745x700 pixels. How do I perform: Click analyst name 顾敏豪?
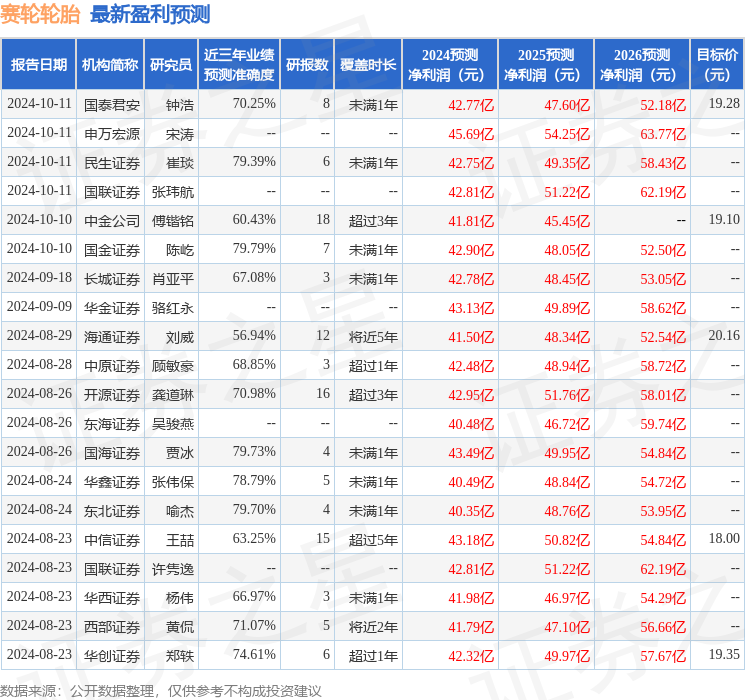click(x=173, y=366)
